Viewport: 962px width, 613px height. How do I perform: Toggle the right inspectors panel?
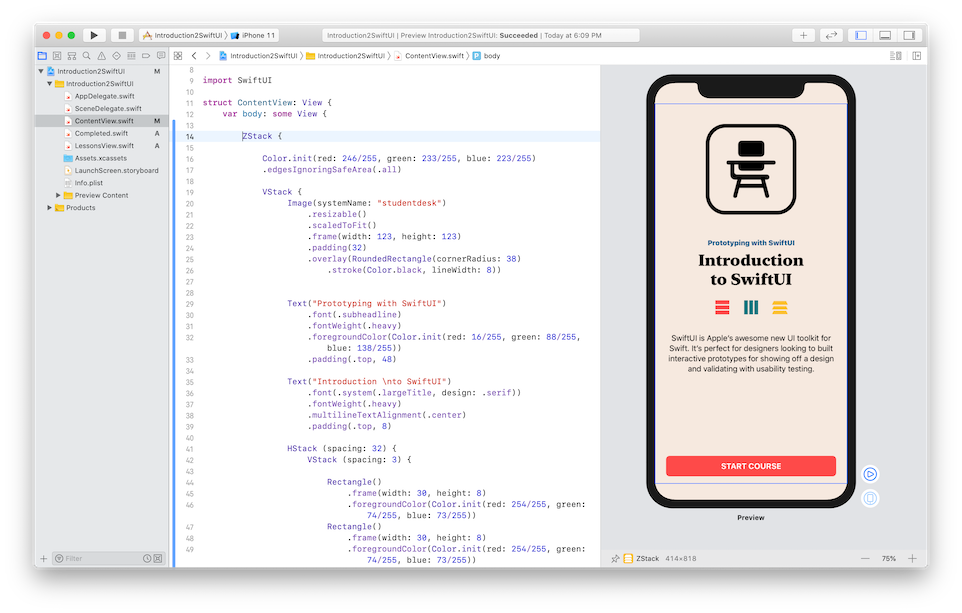(909, 36)
